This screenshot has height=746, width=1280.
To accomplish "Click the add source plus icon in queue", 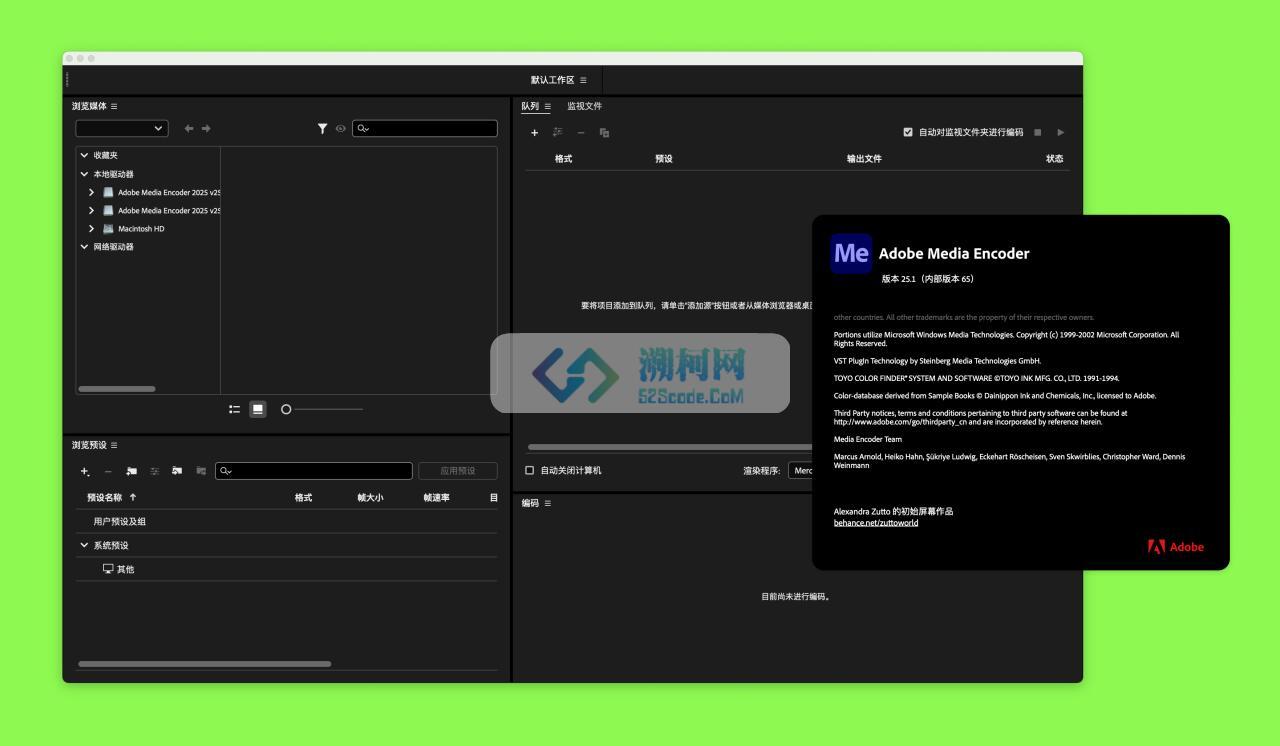I will pyautogui.click(x=534, y=132).
